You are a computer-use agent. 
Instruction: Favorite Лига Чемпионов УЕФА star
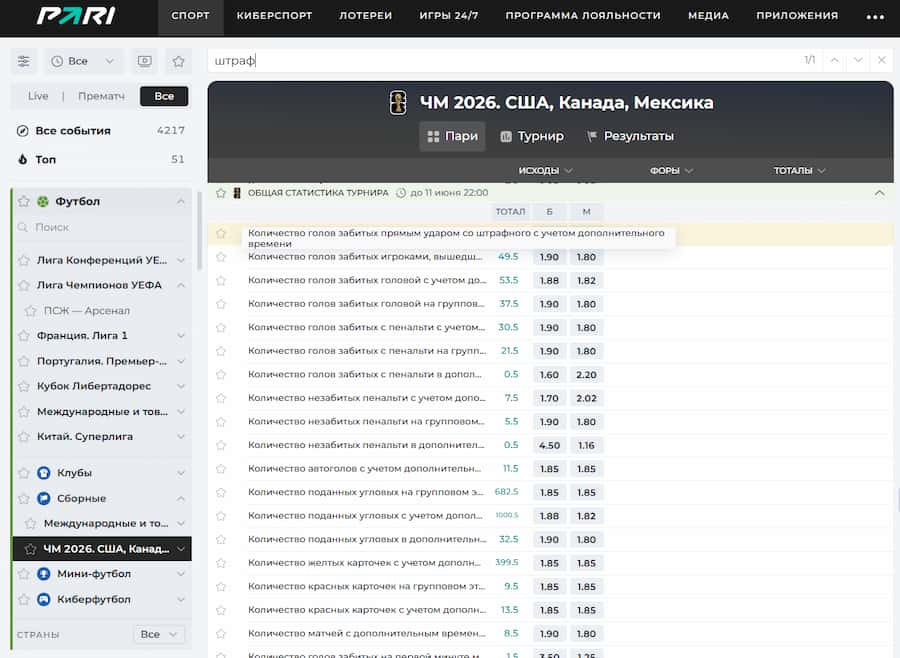point(24,285)
